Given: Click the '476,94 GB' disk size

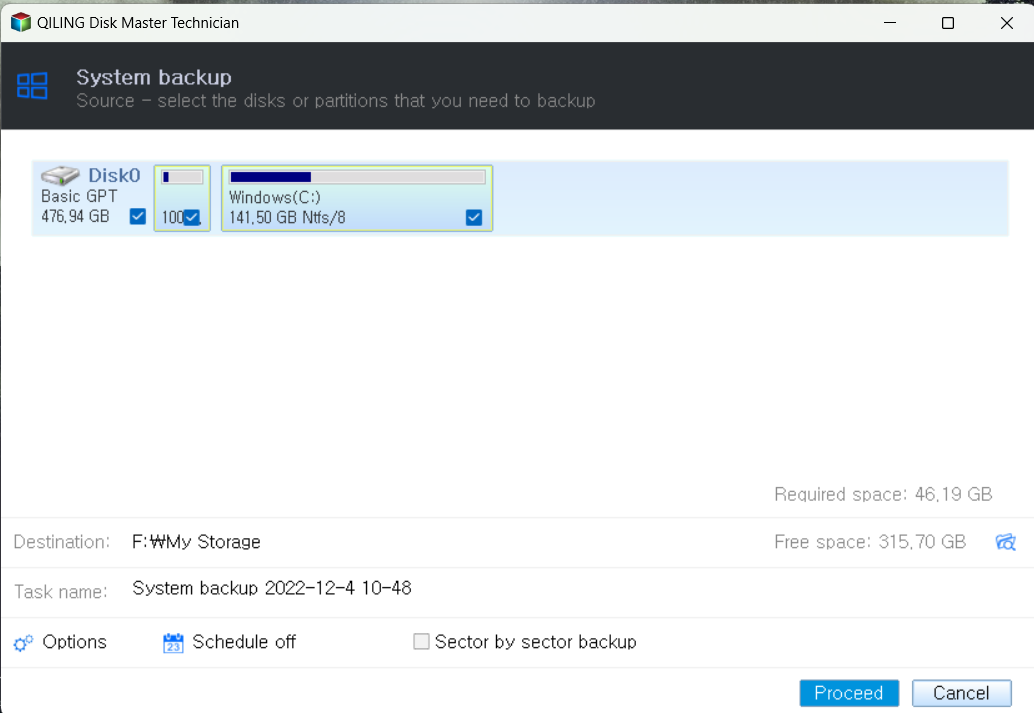Looking at the screenshot, I should coord(75,216).
